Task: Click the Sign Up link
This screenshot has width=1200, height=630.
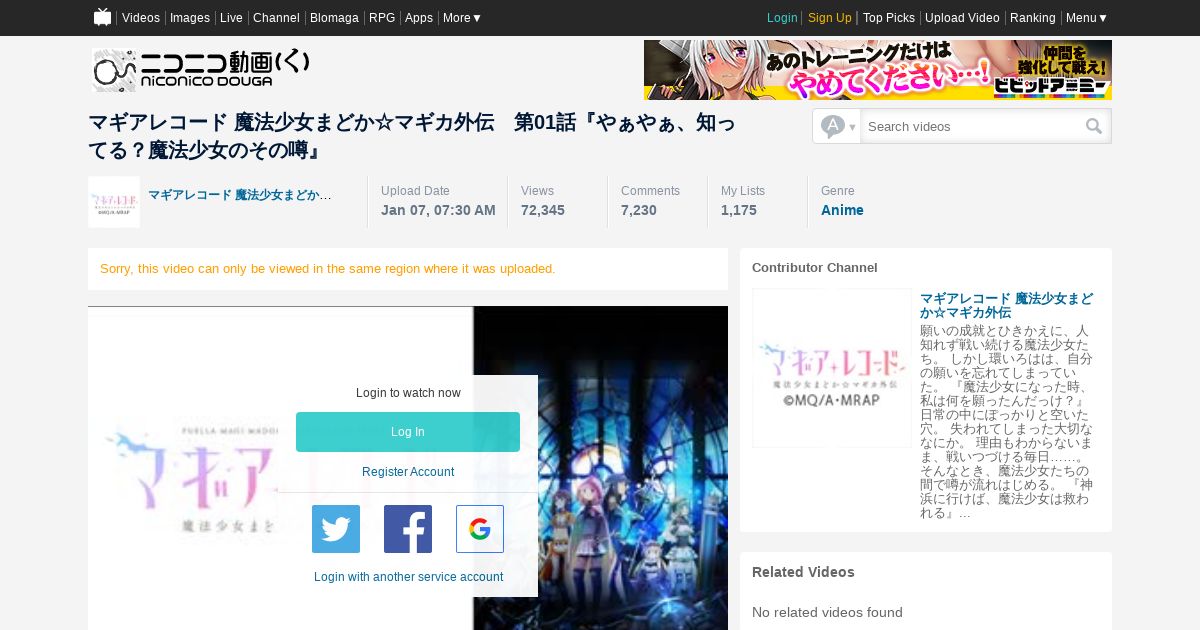Action: [830, 18]
